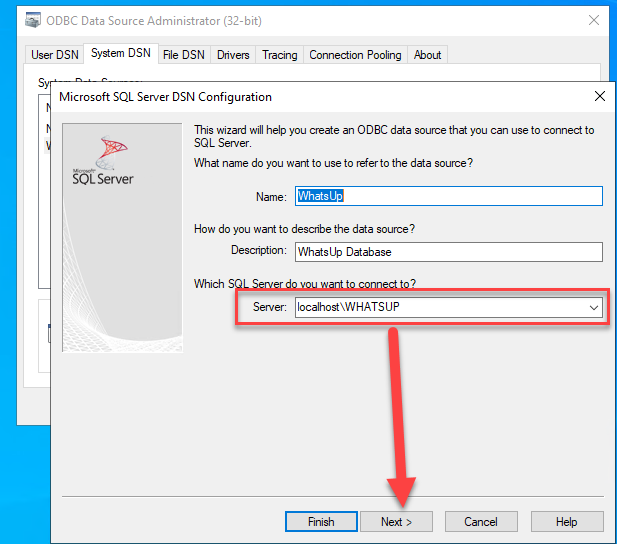Switch to the User DSN tab
The height and width of the screenshot is (544, 617).
coord(55,55)
